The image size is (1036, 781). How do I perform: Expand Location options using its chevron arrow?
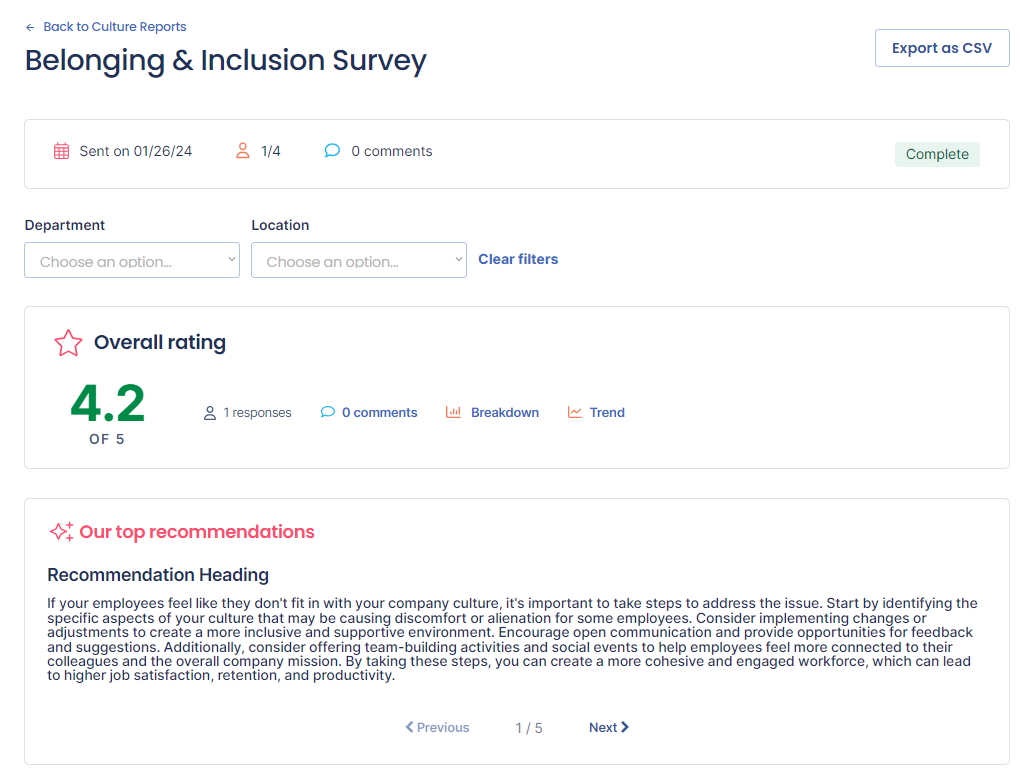coord(458,260)
